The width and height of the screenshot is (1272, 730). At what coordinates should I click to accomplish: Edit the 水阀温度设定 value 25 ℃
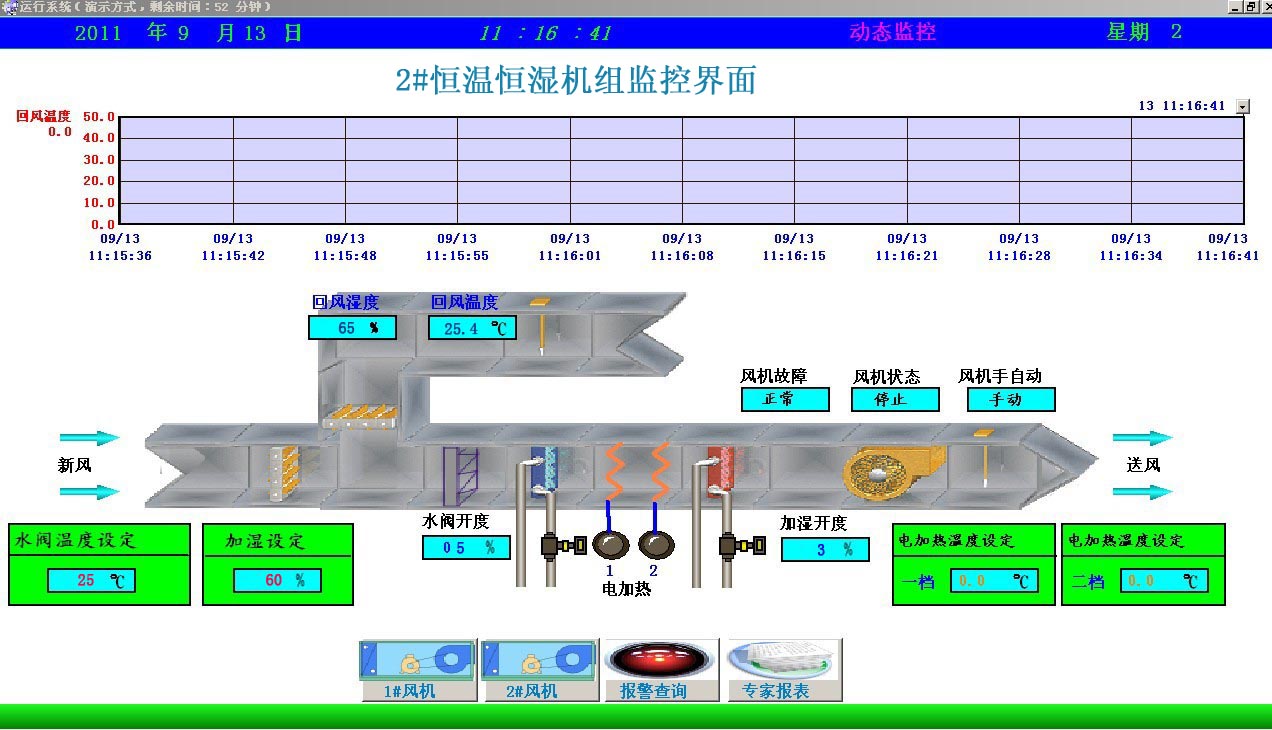91,580
